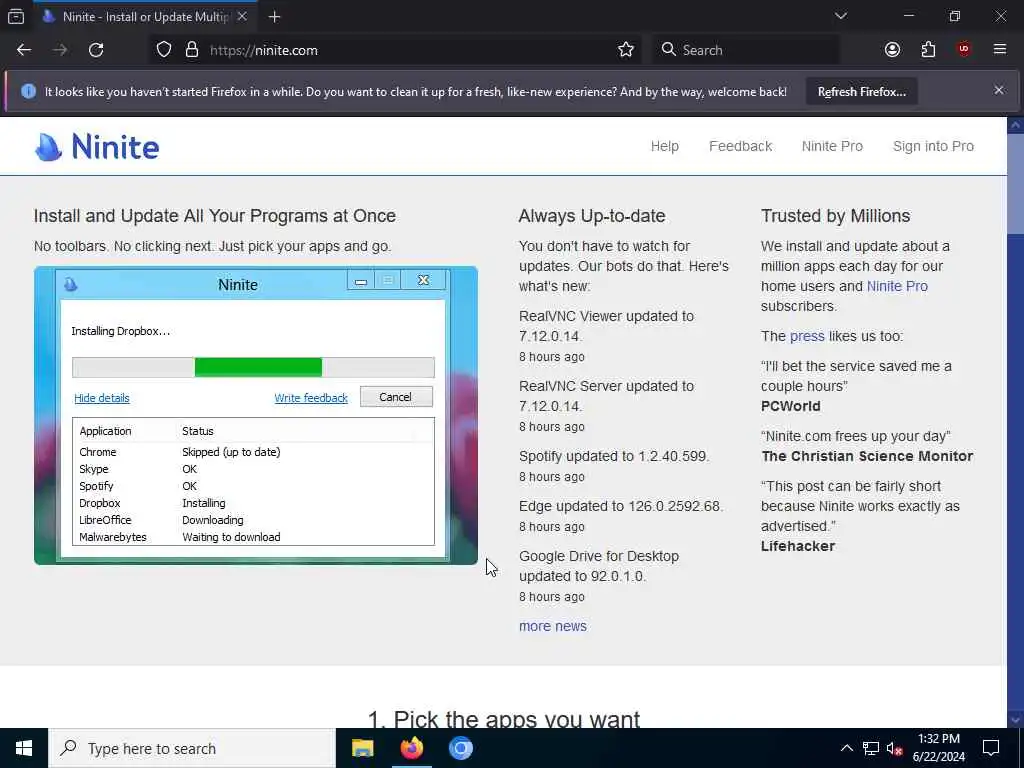Click the Firefox taskbar icon
The width and height of the screenshot is (1024, 768).
411,748
